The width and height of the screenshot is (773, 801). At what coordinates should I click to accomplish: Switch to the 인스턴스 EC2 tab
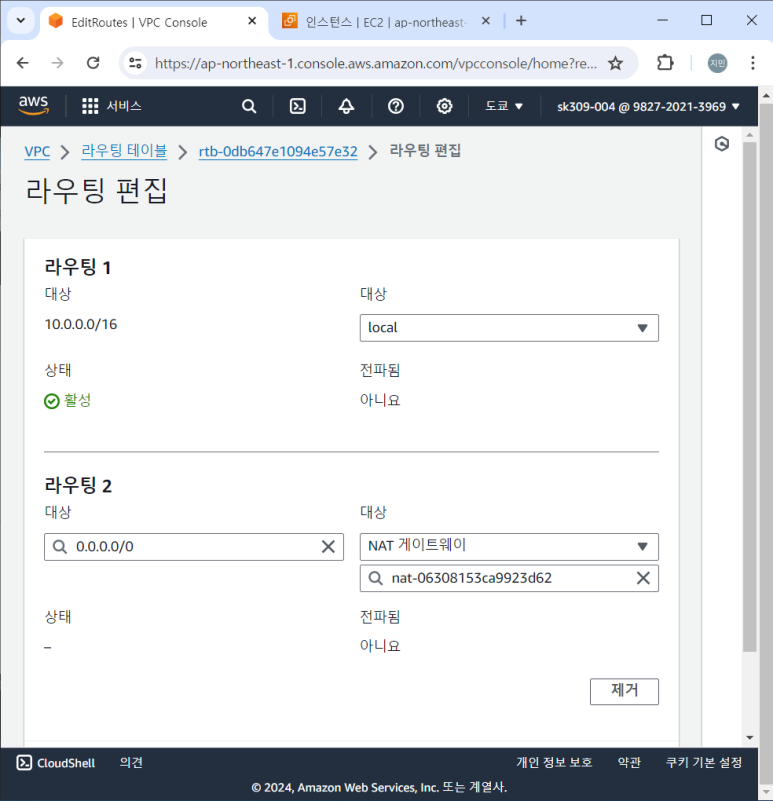384,22
